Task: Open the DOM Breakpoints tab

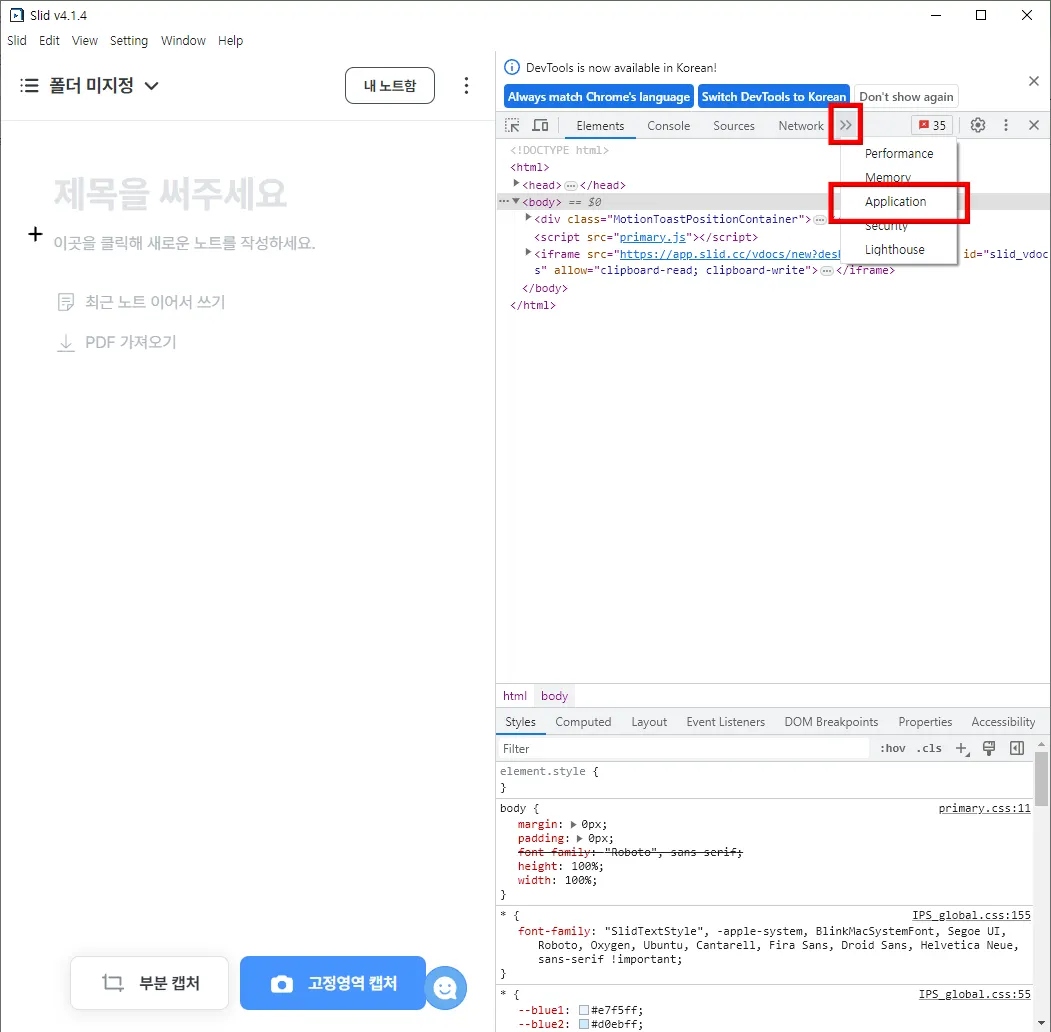Action: [831, 722]
